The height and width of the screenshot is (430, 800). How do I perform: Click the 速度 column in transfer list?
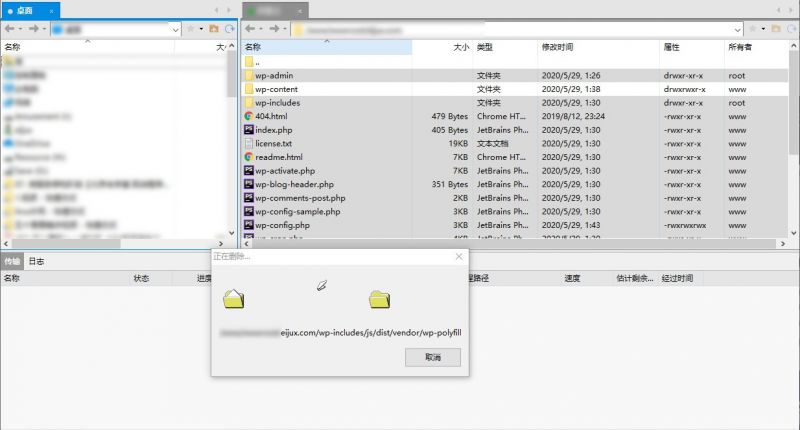point(572,278)
